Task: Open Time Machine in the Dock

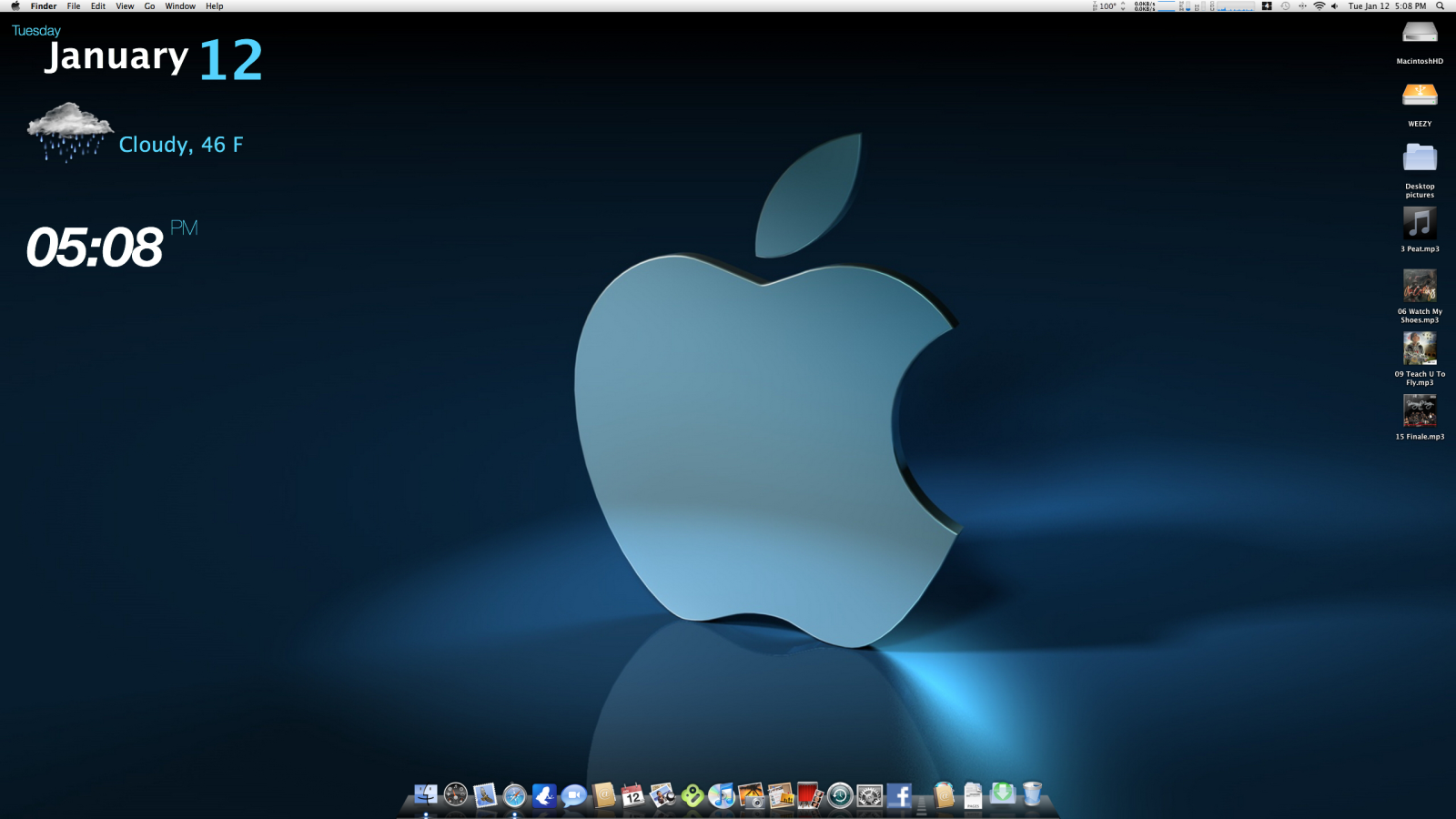Action: coord(840,795)
